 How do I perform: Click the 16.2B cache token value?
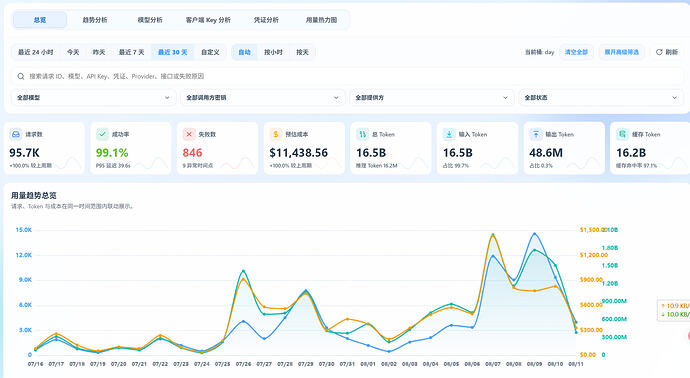pos(631,153)
